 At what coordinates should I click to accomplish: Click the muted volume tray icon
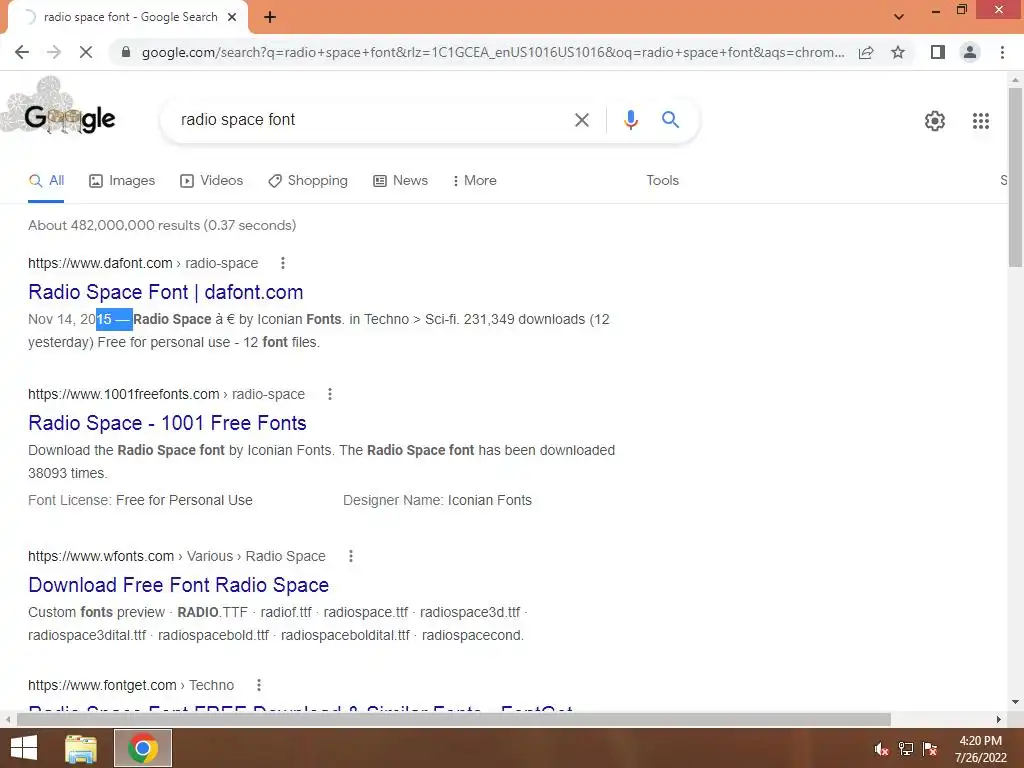pyautogui.click(x=881, y=750)
